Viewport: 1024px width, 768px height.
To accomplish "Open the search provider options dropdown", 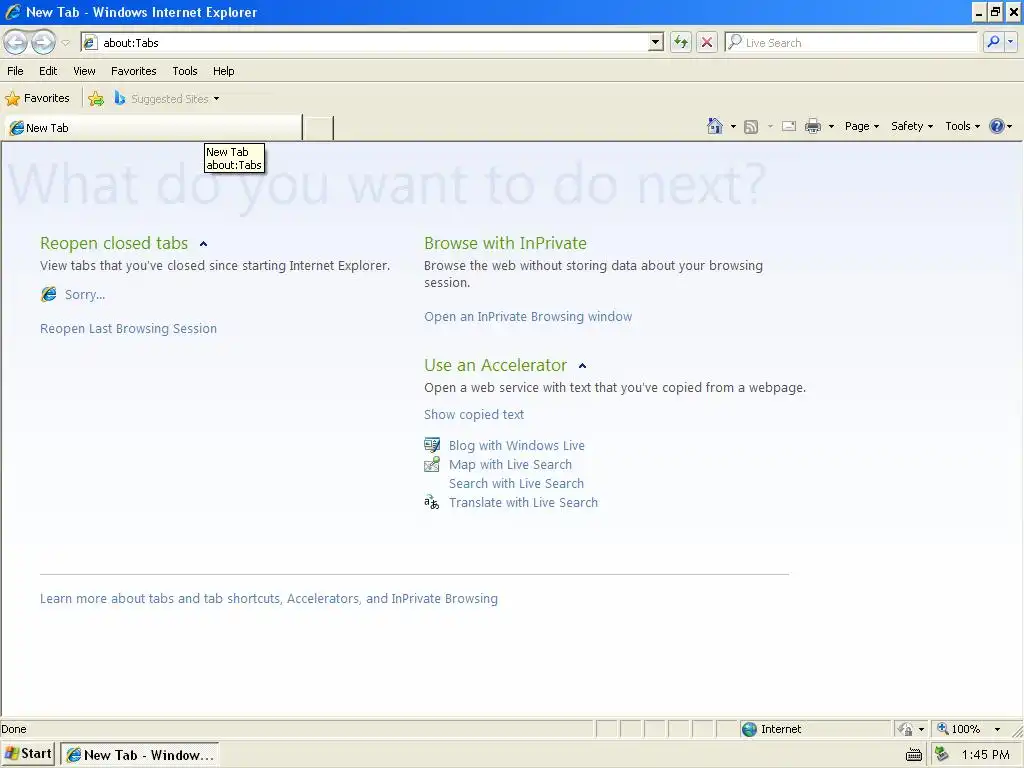I will 1010,42.
